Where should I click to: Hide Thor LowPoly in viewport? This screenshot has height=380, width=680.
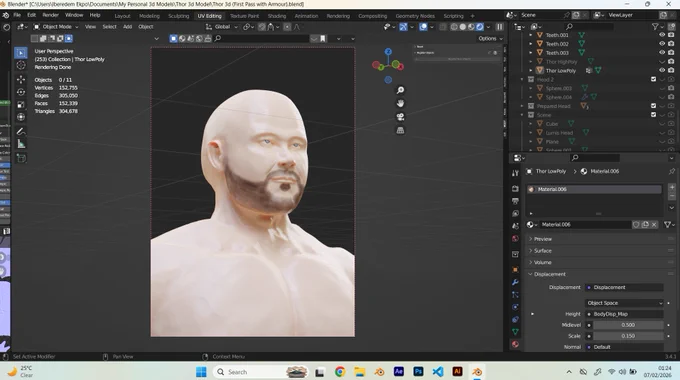pos(662,70)
